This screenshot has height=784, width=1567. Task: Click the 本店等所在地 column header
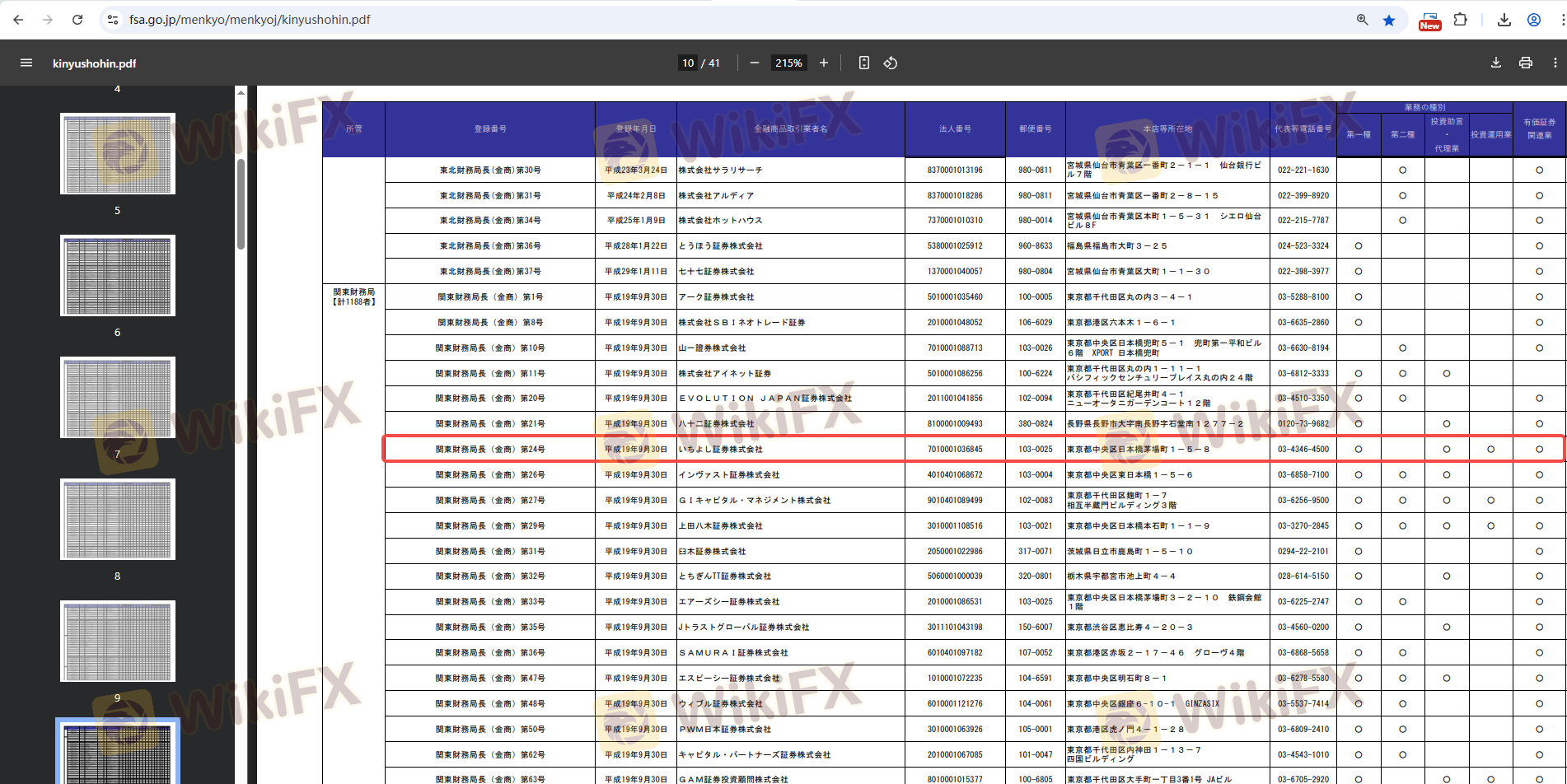click(x=1167, y=129)
